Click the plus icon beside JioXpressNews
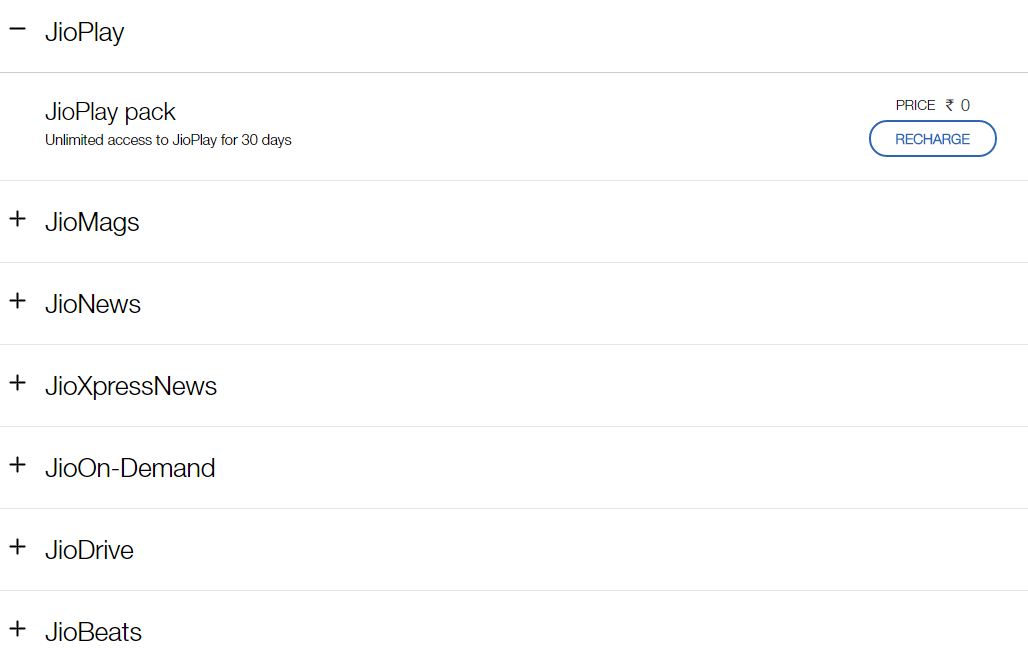 [17, 383]
